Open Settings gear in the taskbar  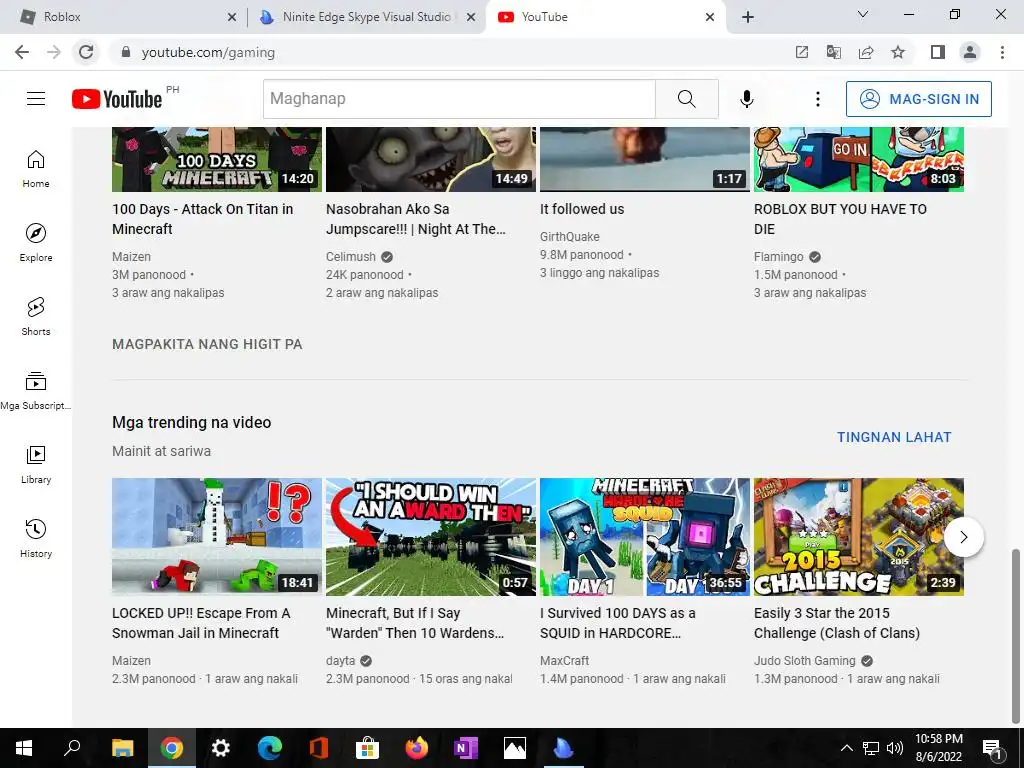coord(221,748)
